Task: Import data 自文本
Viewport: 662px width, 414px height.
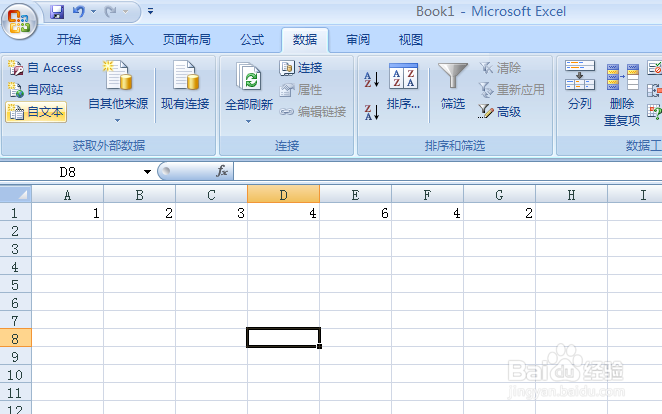Action: tap(36, 112)
